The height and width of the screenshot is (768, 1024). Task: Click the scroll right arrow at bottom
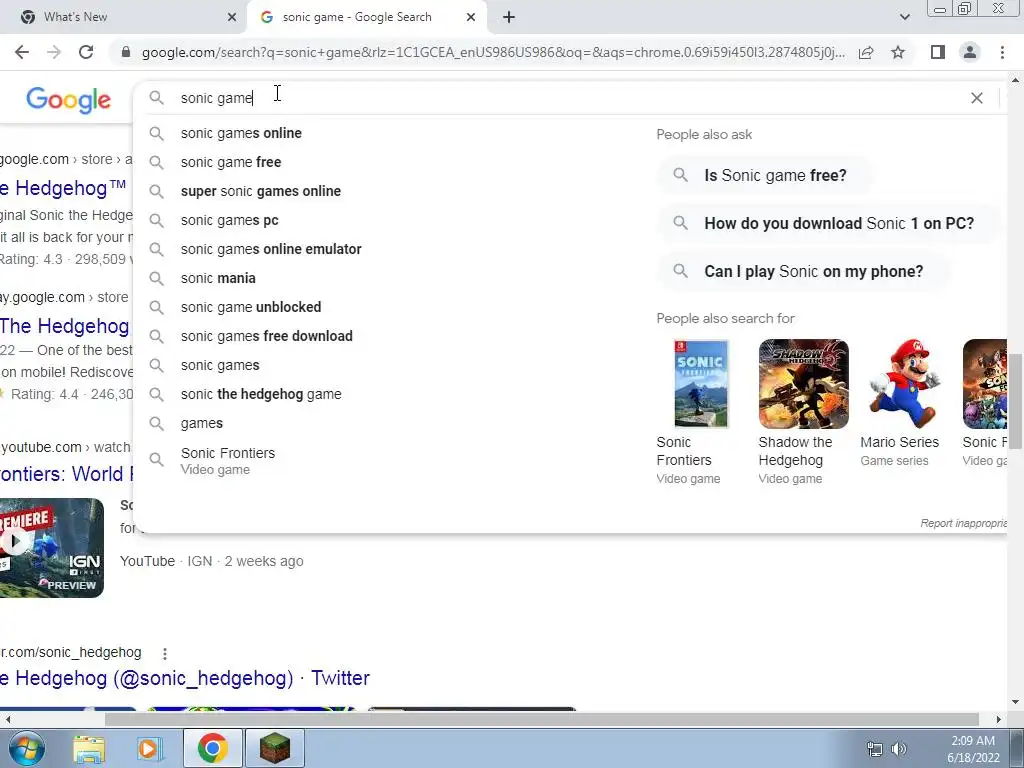pyautogui.click(x=999, y=720)
